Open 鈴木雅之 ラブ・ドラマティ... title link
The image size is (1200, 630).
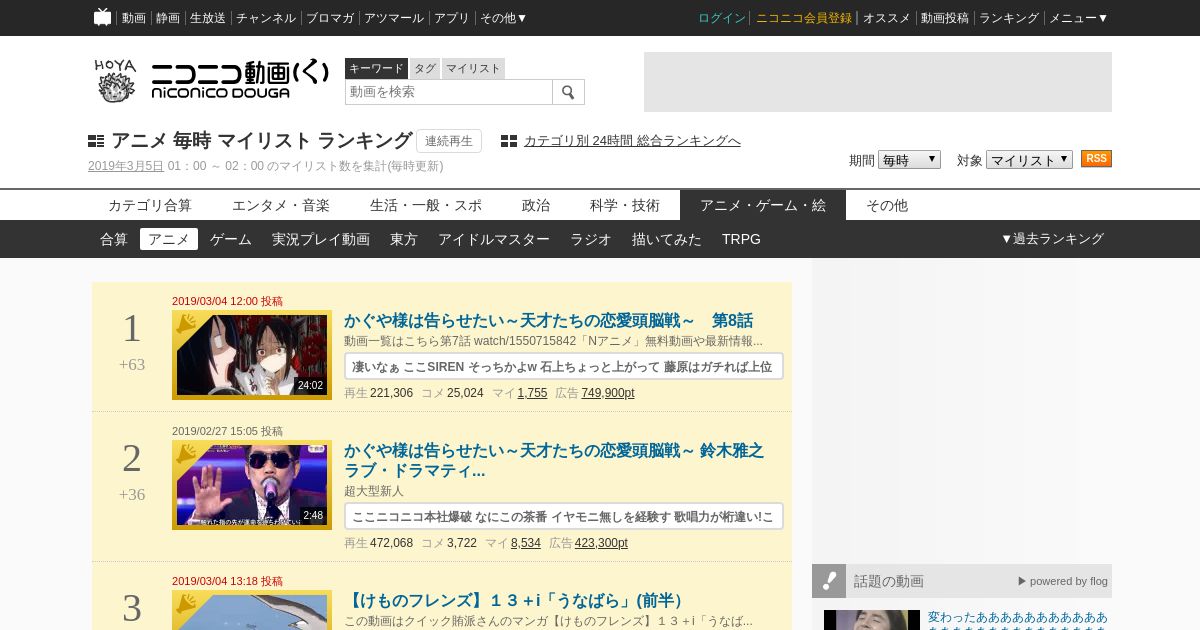(554, 460)
